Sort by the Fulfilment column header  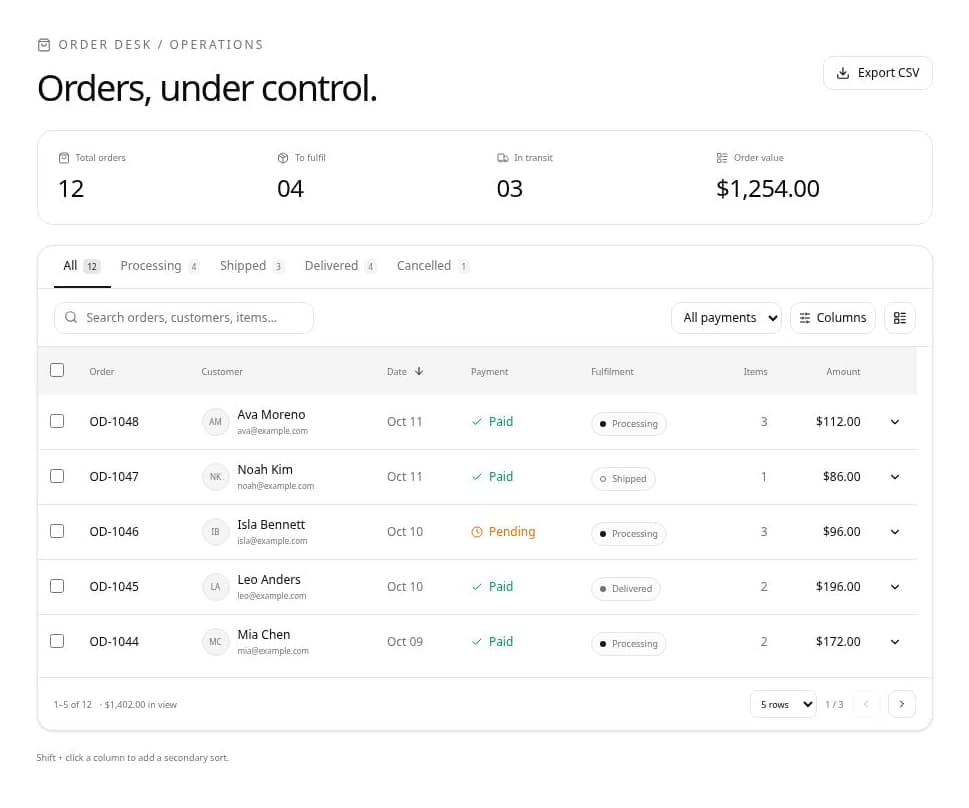tap(612, 372)
